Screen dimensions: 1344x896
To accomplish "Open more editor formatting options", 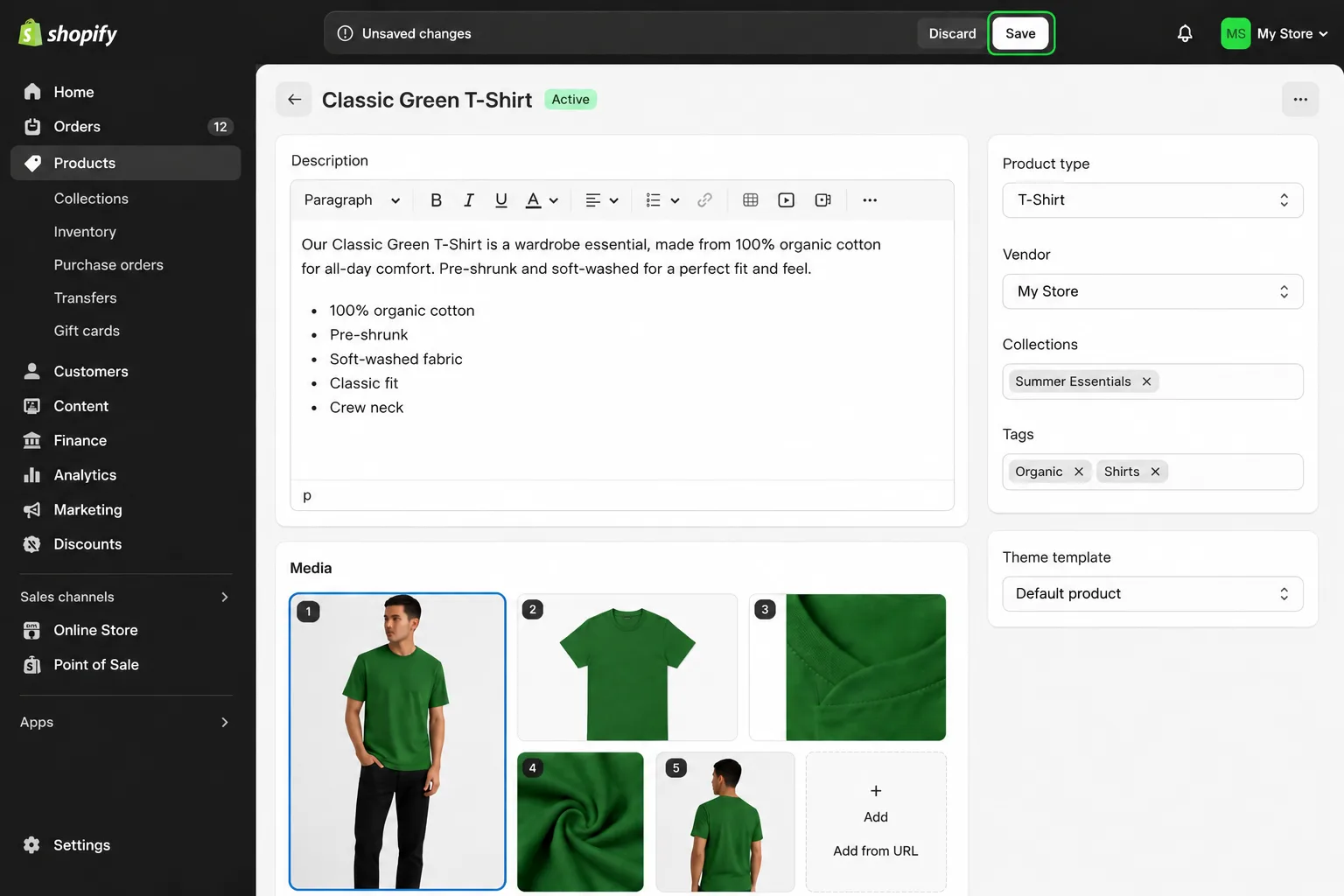I will (870, 200).
